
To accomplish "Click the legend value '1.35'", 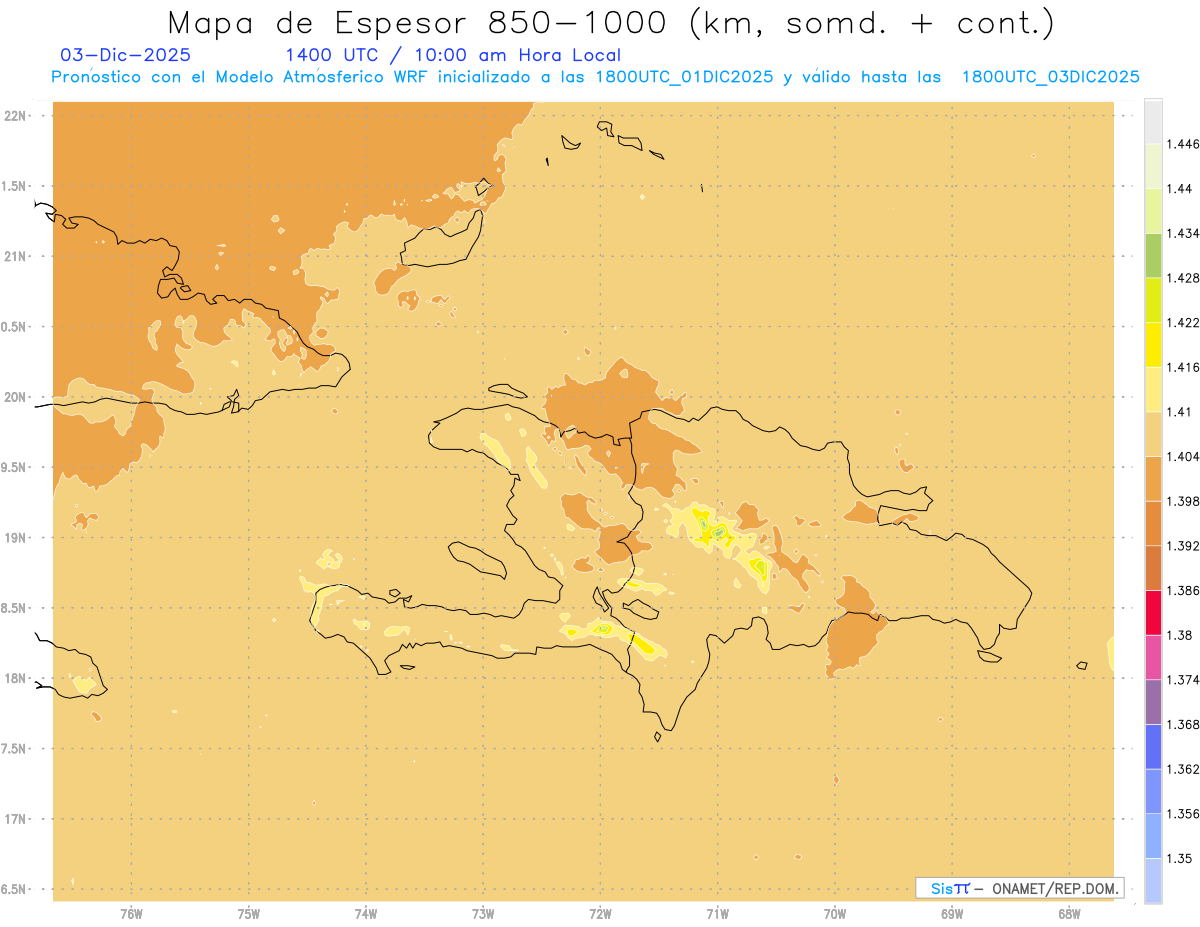I will tap(1180, 859).
